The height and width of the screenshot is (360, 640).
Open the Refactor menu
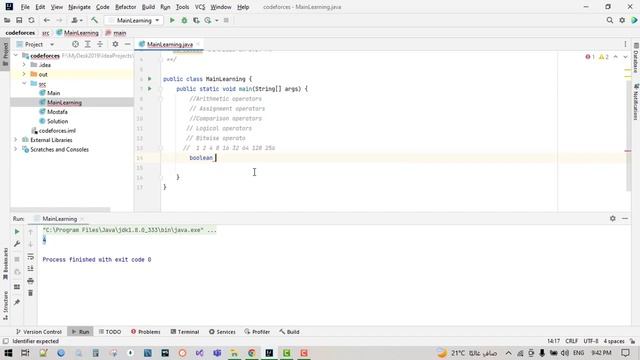click(125, 7)
